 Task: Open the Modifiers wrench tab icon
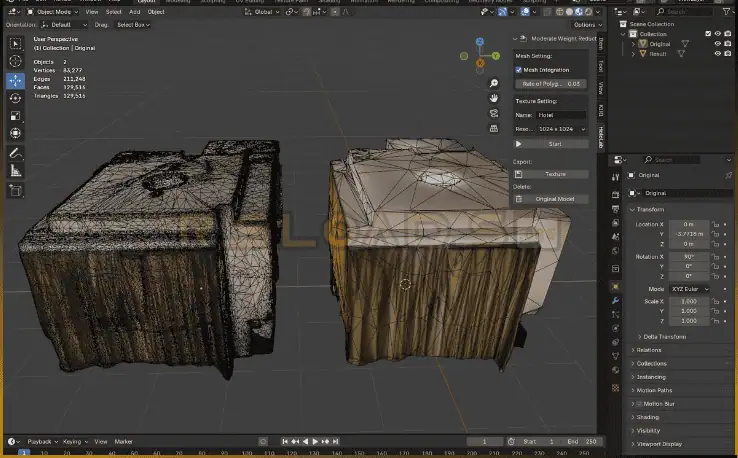615,300
